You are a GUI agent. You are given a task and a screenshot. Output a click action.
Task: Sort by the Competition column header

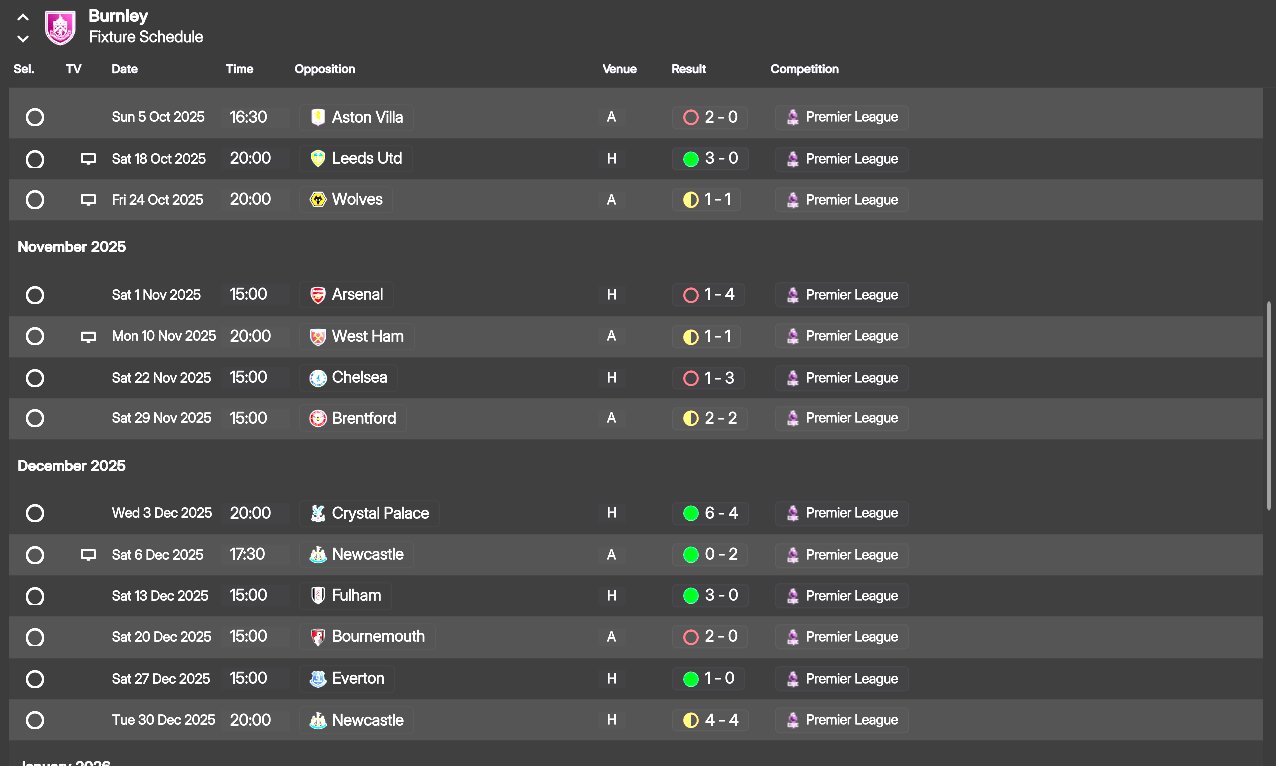pos(804,69)
